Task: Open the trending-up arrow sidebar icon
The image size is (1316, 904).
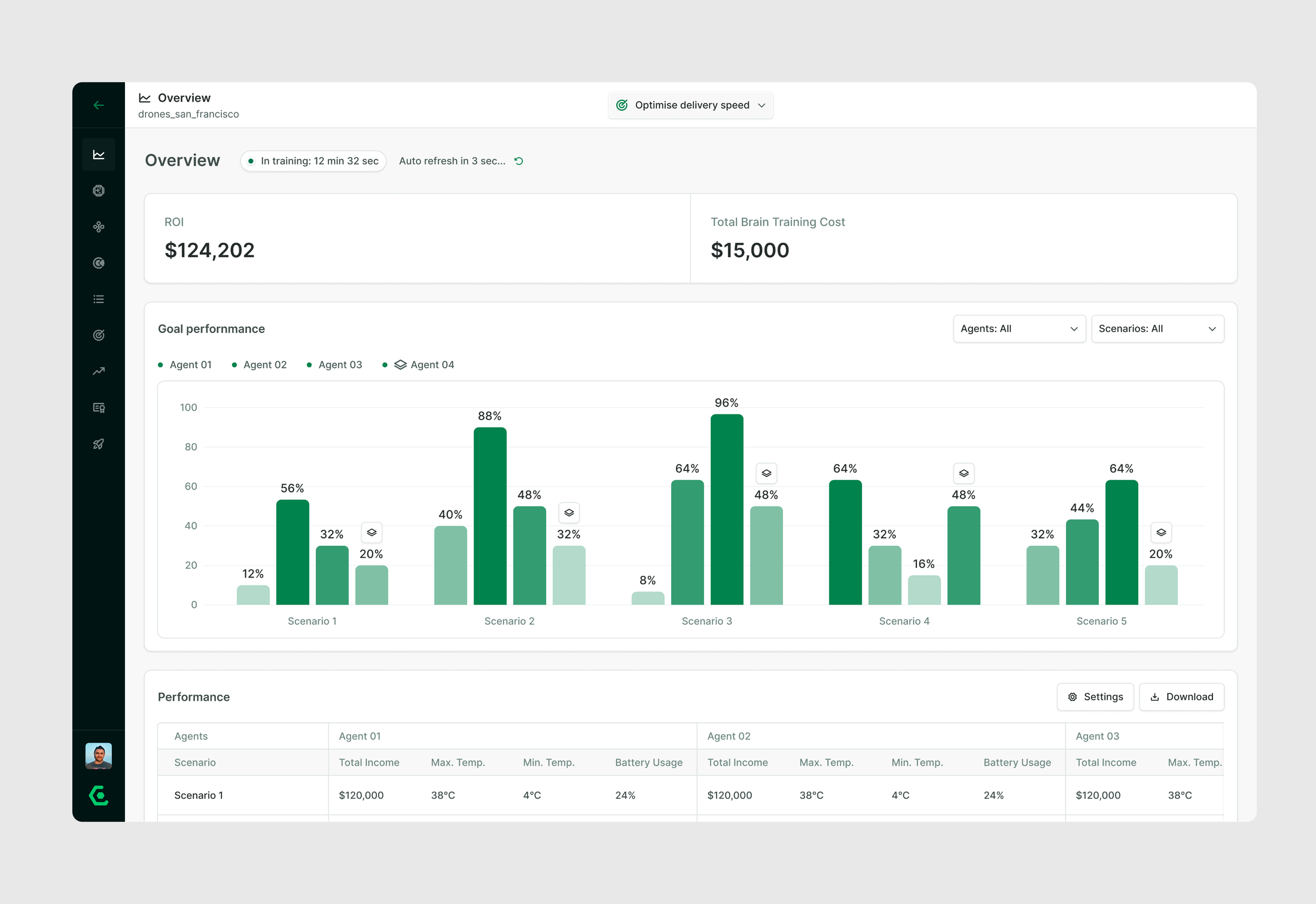Action: tap(99, 371)
